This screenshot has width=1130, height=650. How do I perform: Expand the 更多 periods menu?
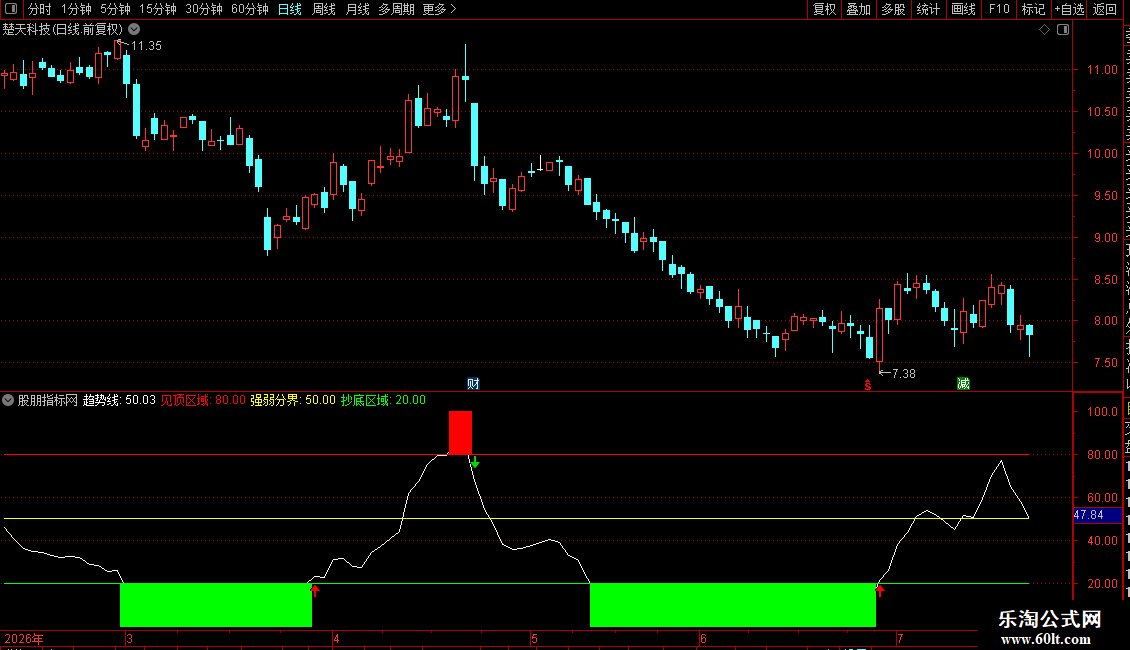tap(439, 9)
